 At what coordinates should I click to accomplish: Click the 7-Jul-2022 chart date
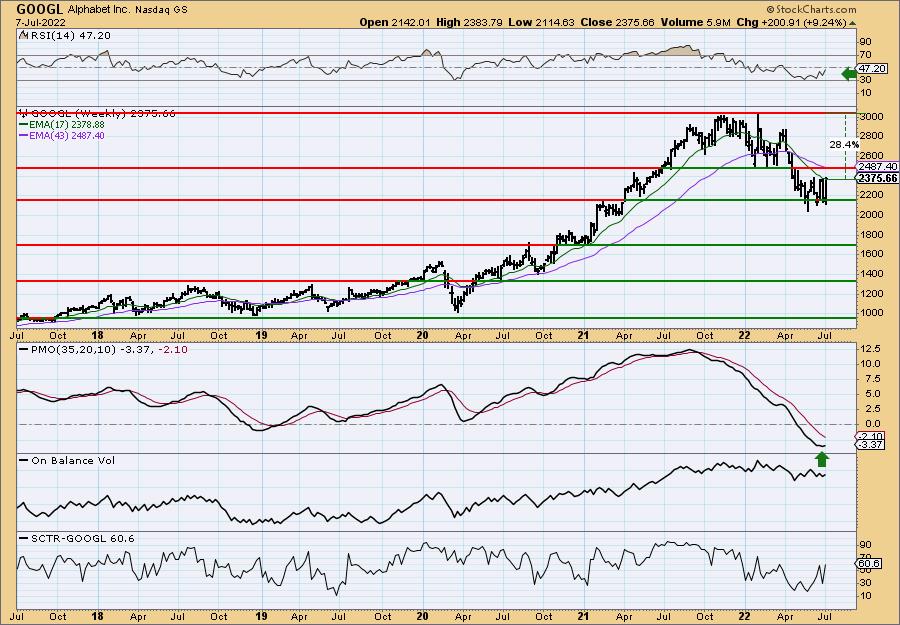pyautogui.click(x=41, y=22)
